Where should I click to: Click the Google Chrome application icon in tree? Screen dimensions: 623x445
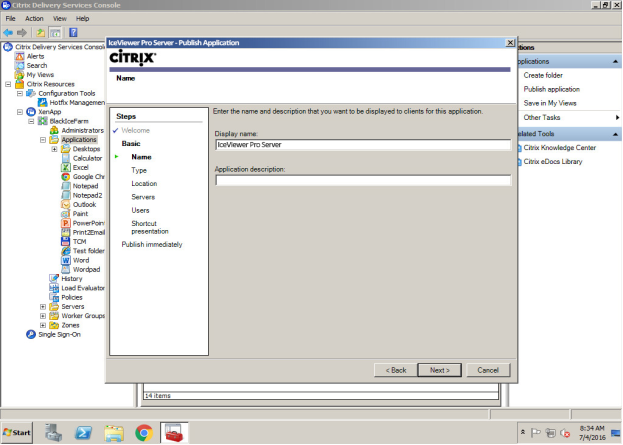pyautogui.click(x=66, y=177)
